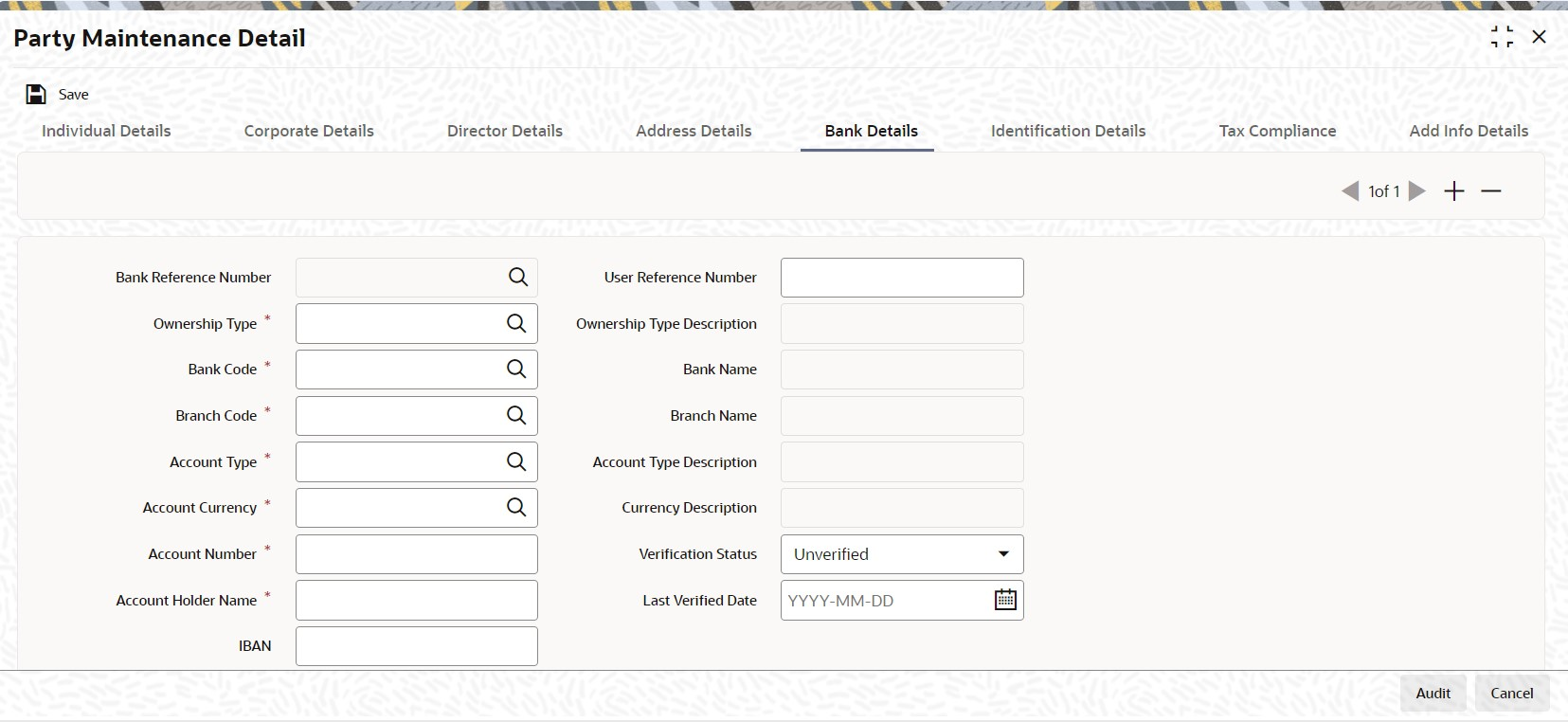This screenshot has width=1568, height=722.
Task: Go to next bank record arrow
Action: [x=1417, y=191]
